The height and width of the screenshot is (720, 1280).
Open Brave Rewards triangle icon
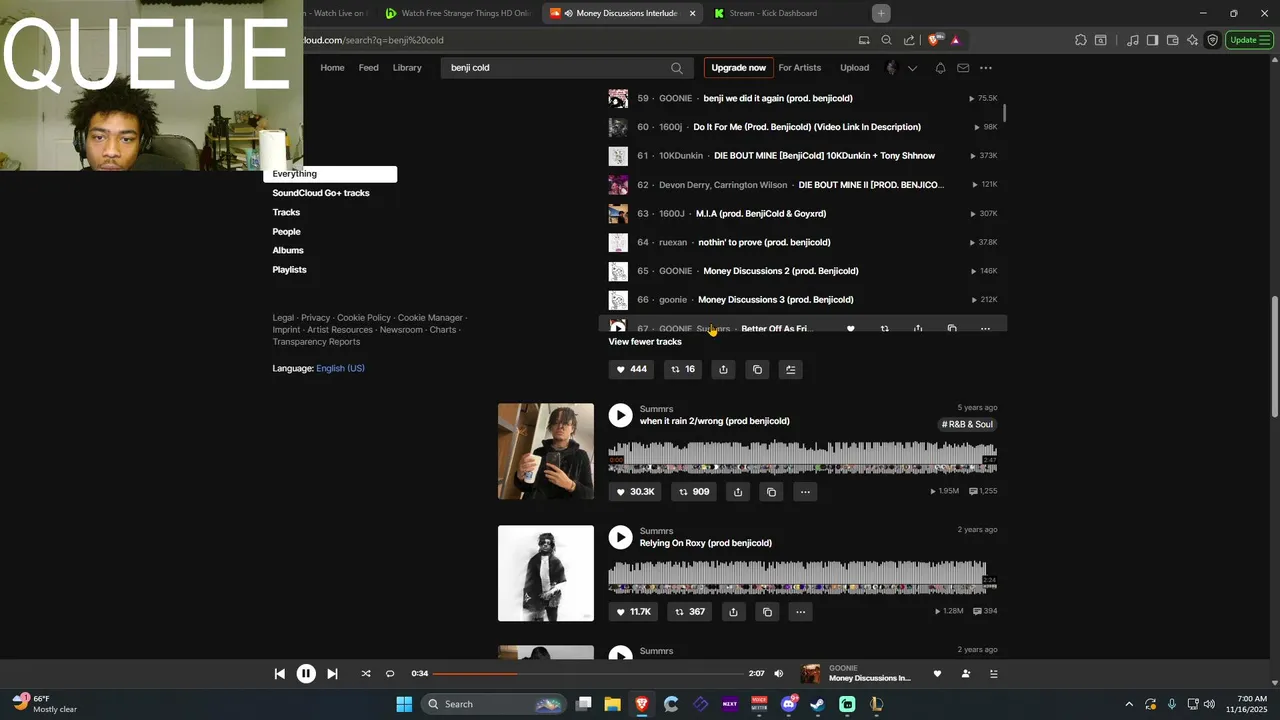[956, 40]
